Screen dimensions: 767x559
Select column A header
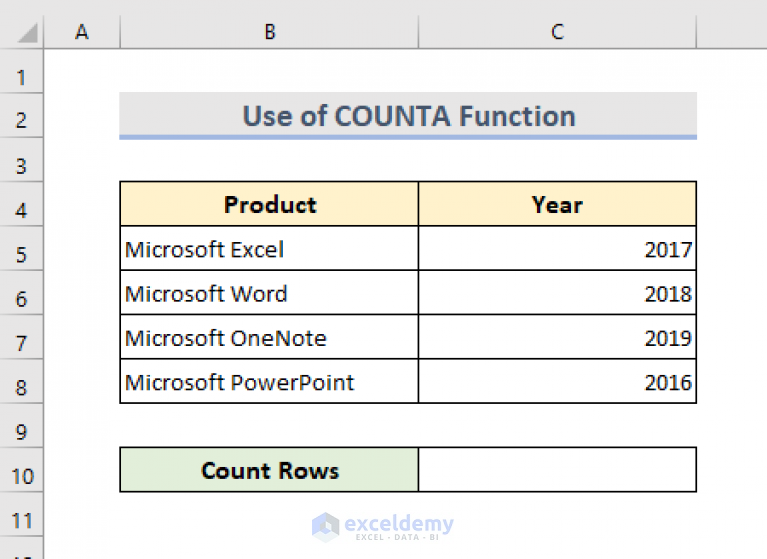(82, 32)
